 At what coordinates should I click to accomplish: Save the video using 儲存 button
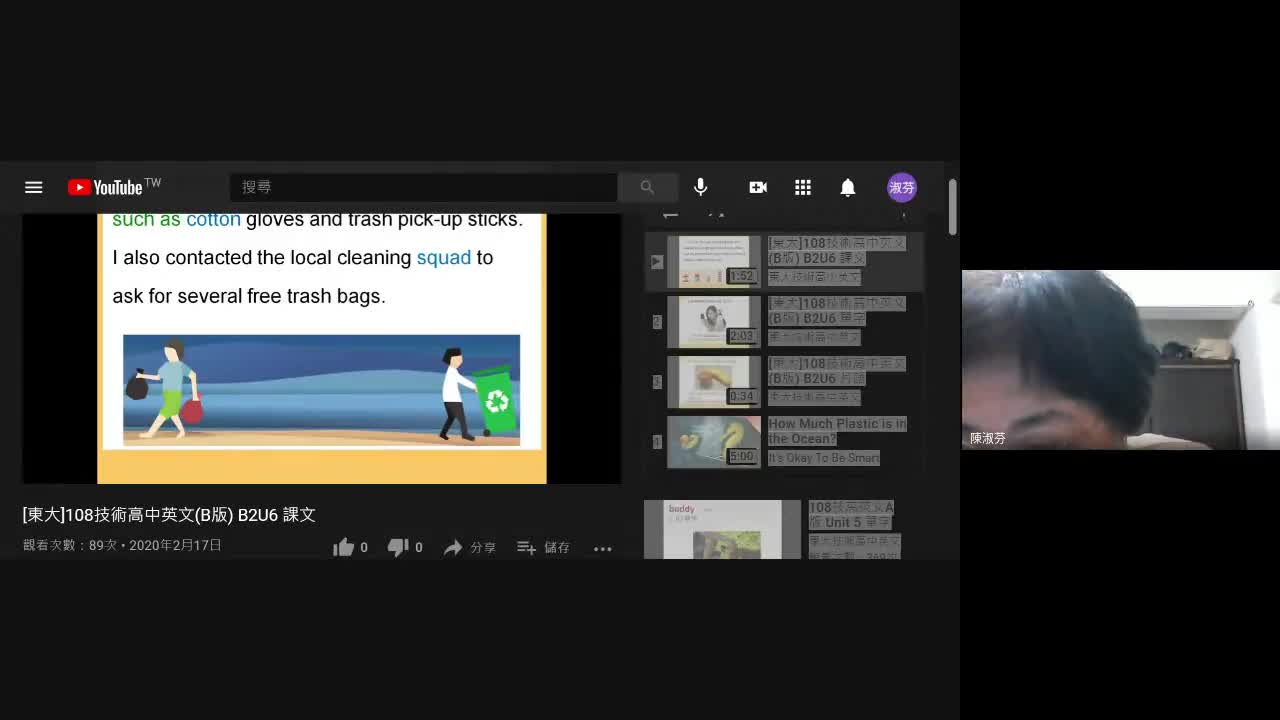coord(543,547)
